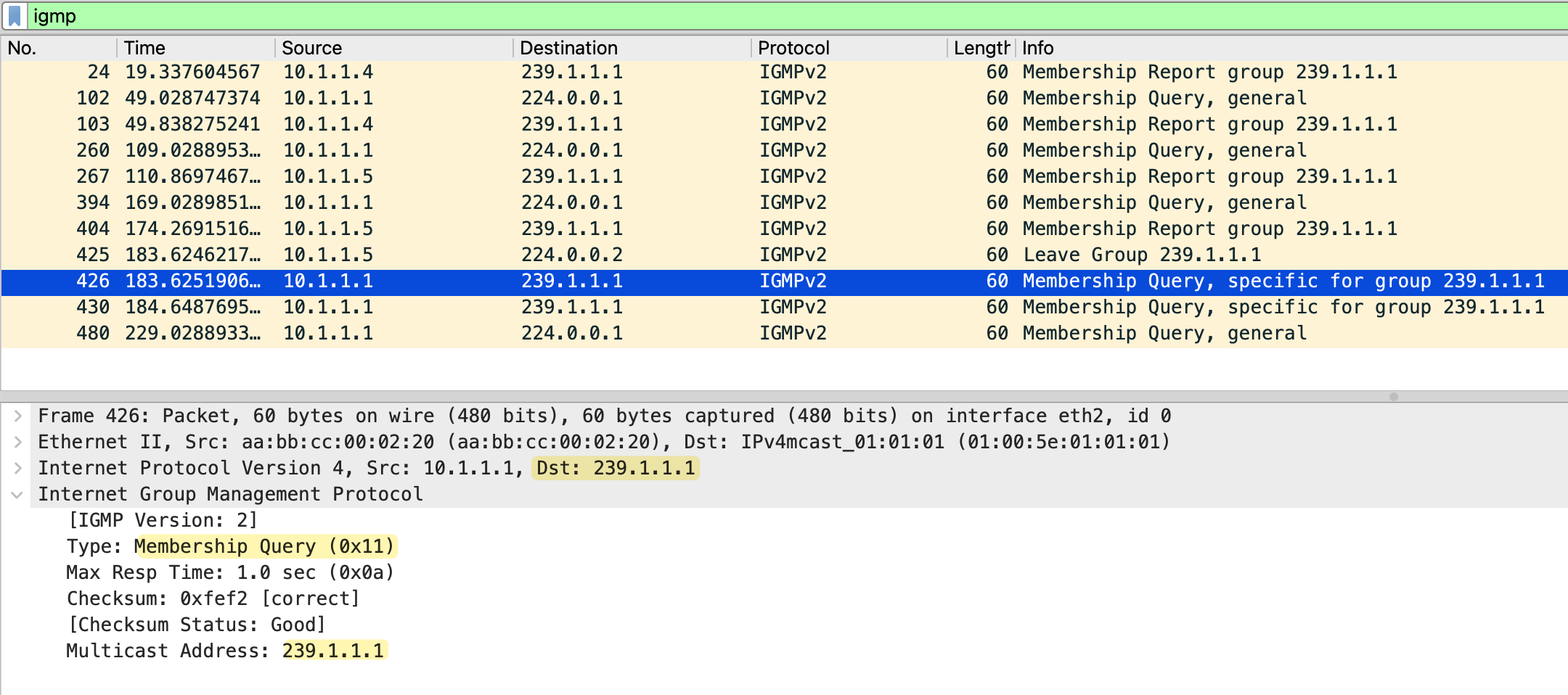Select the Max Resp Time field
Screen dimensions: 1568x695
click(x=229, y=572)
